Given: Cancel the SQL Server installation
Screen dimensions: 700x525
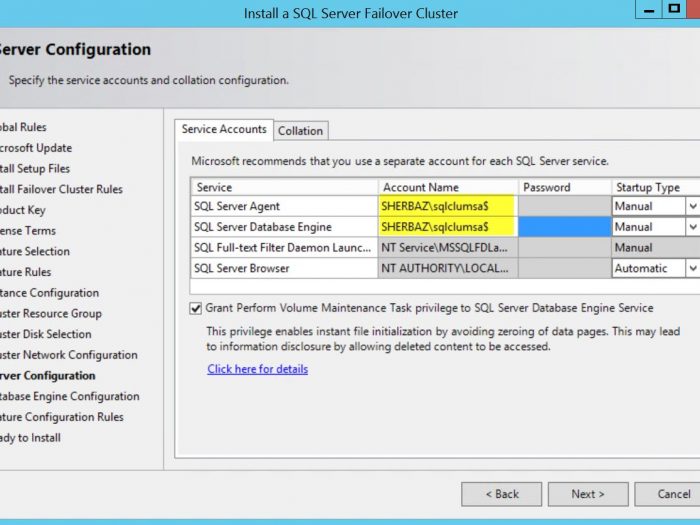Looking at the screenshot, I should pyautogui.click(x=674, y=494).
